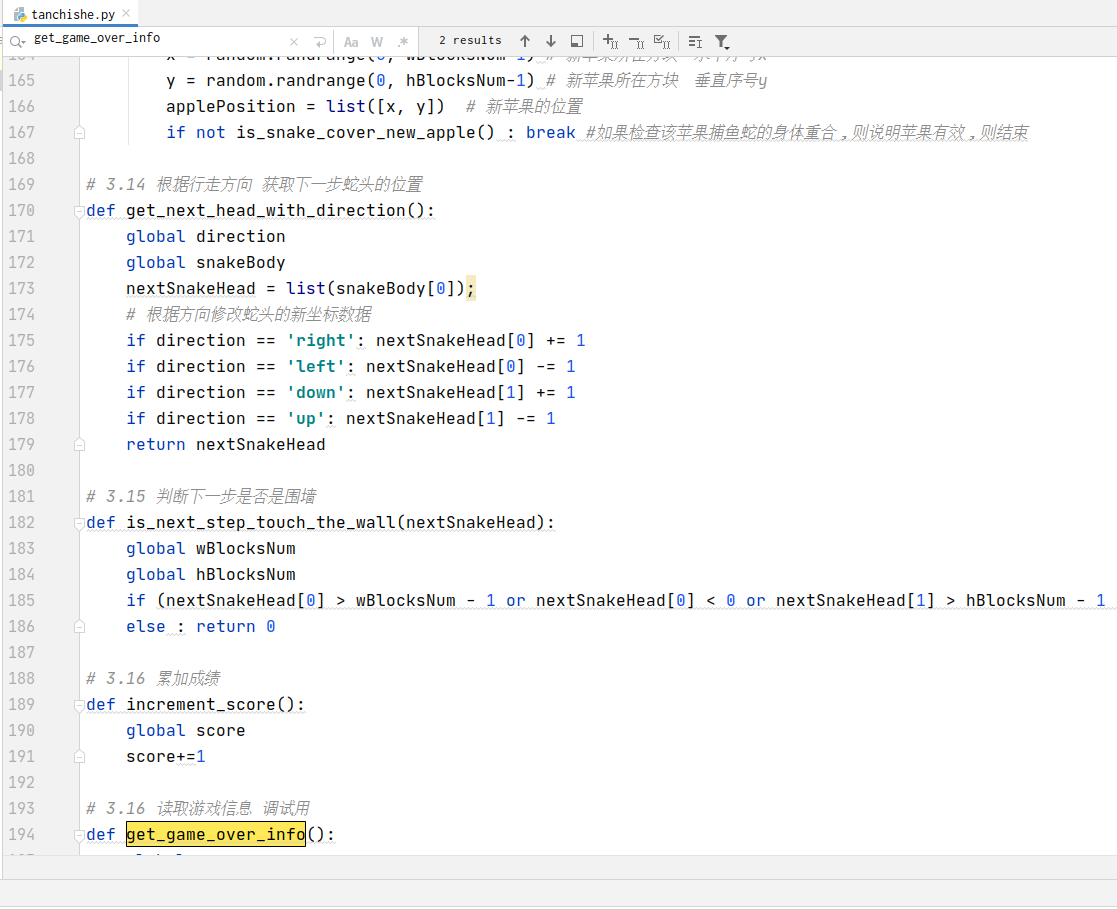Toggle Regex (.*) search option
The image size is (1117, 910).
tap(402, 42)
